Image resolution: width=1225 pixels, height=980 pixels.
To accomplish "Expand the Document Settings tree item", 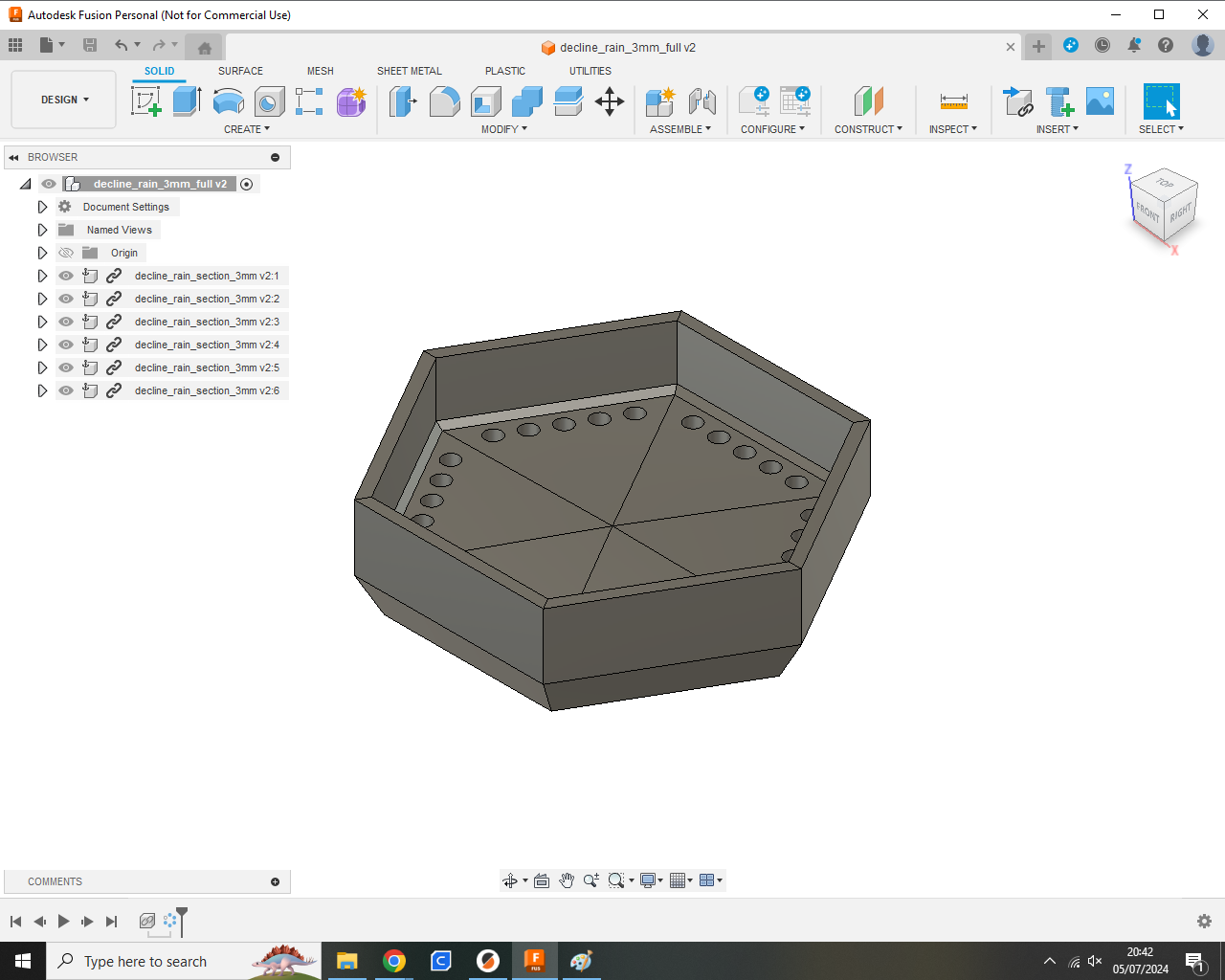I will click(41, 207).
